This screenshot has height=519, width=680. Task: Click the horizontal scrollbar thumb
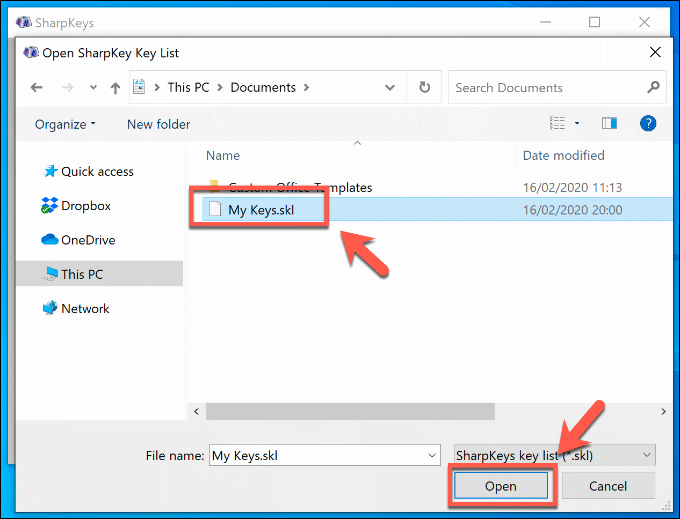tap(350, 411)
